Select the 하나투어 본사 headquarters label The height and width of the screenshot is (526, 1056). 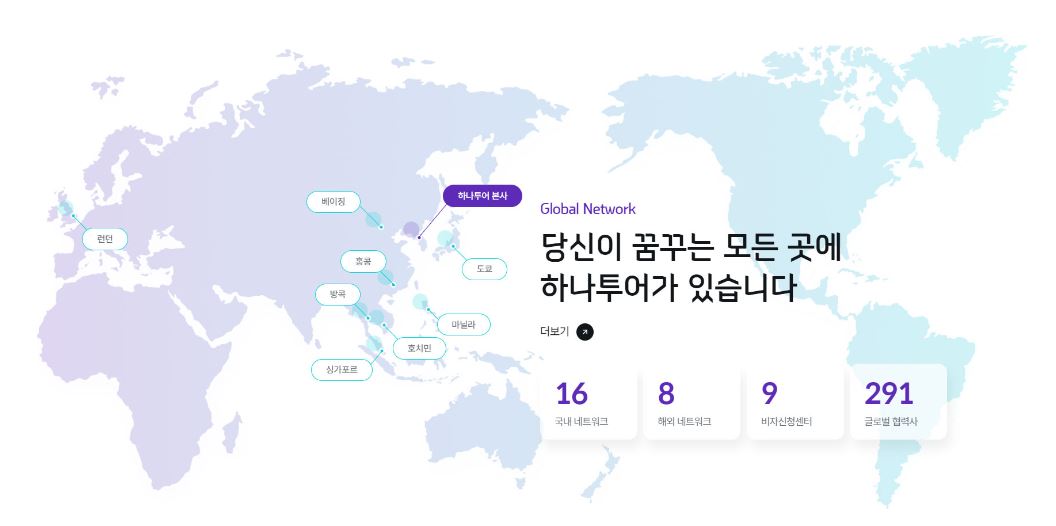click(x=482, y=196)
